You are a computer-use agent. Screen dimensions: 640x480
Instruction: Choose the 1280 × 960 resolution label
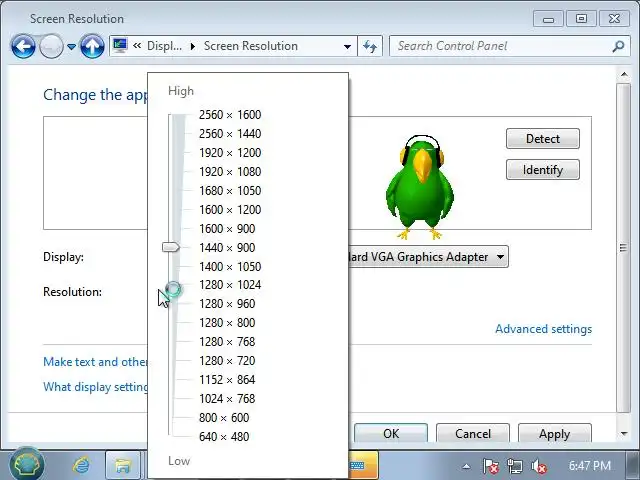click(x=227, y=304)
